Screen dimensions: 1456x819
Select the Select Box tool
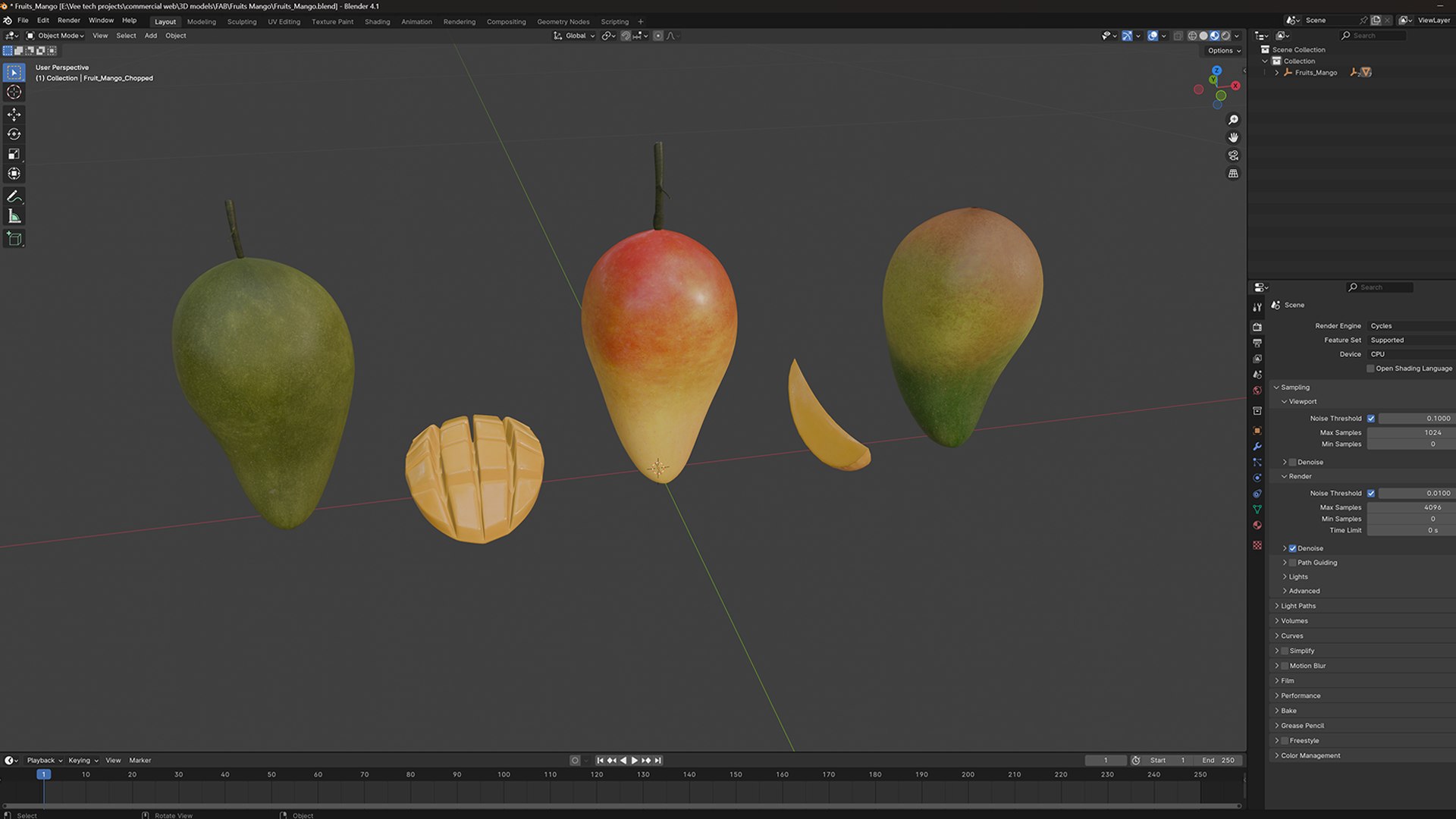[14, 72]
